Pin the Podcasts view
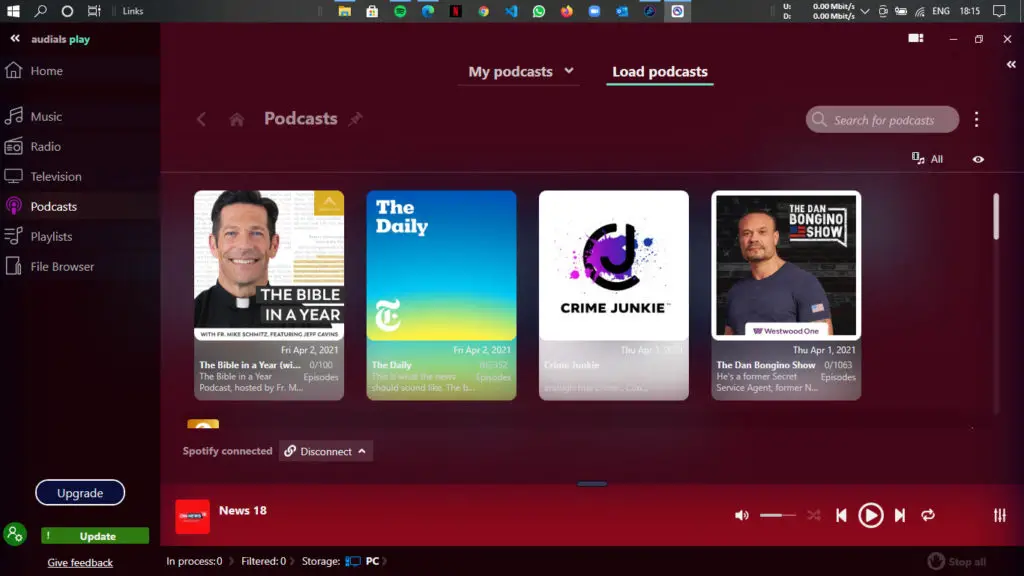This screenshot has width=1024, height=576. pos(355,119)
